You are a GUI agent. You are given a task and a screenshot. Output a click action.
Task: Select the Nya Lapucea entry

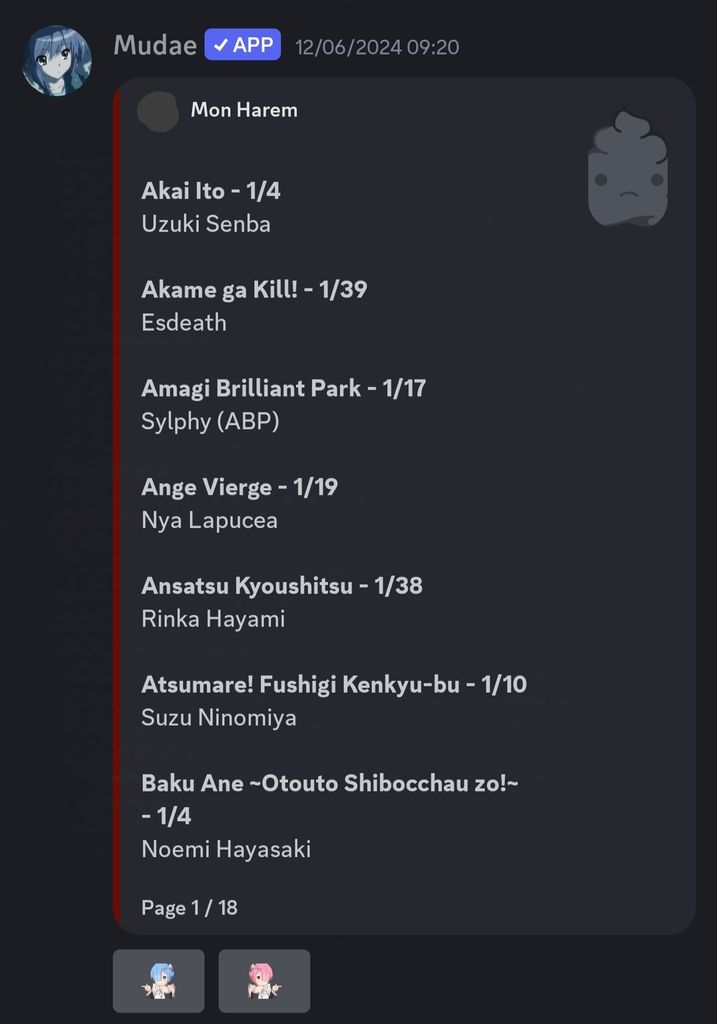209,520
